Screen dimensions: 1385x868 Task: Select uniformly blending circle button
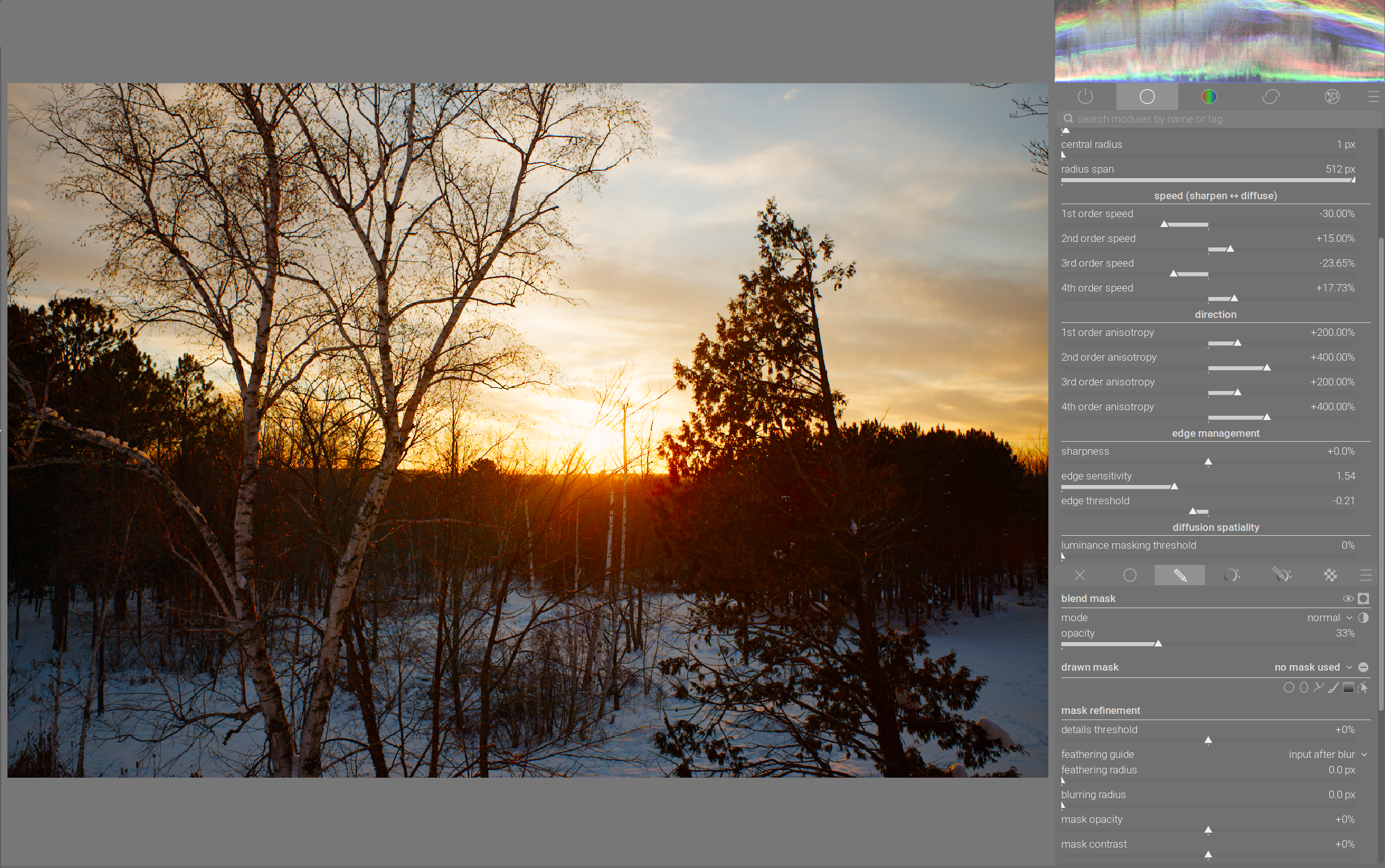(1130, 575)
